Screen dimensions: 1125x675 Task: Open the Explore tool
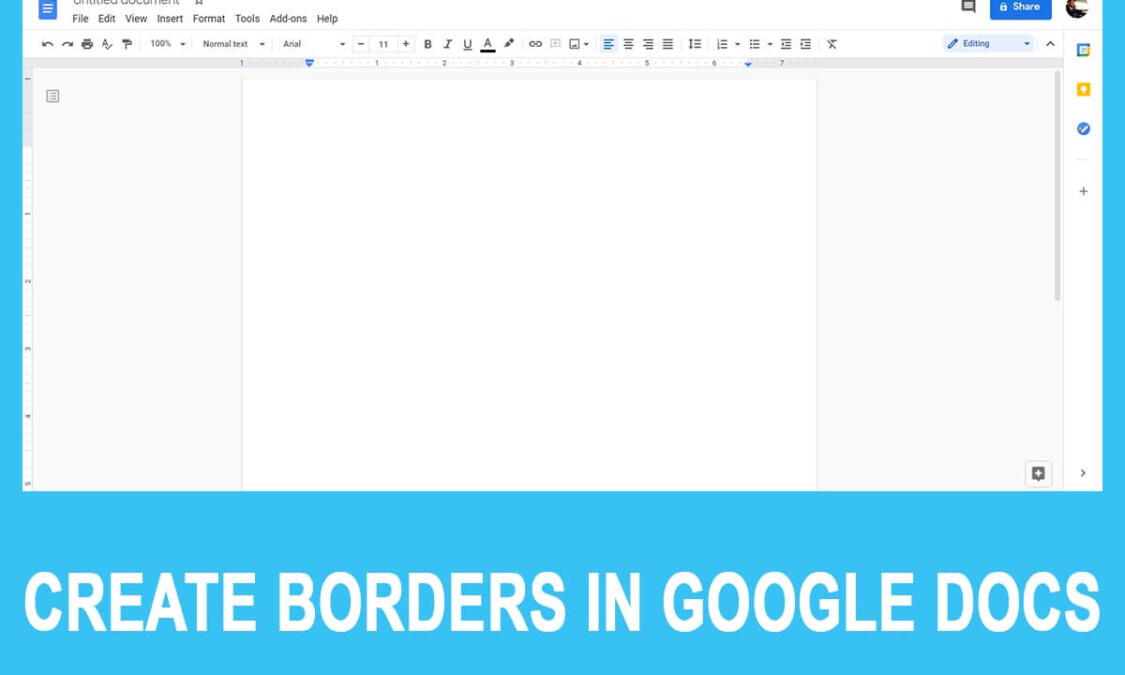[1038, 473]
